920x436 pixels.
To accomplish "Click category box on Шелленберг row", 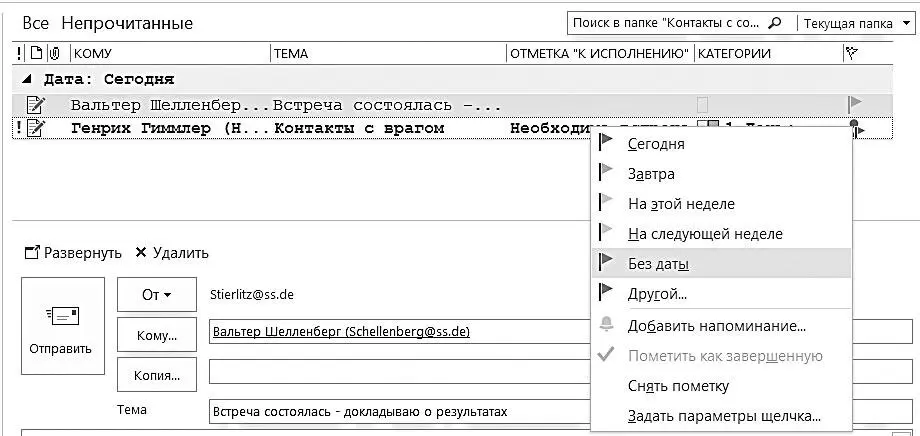I will (702, 104).
